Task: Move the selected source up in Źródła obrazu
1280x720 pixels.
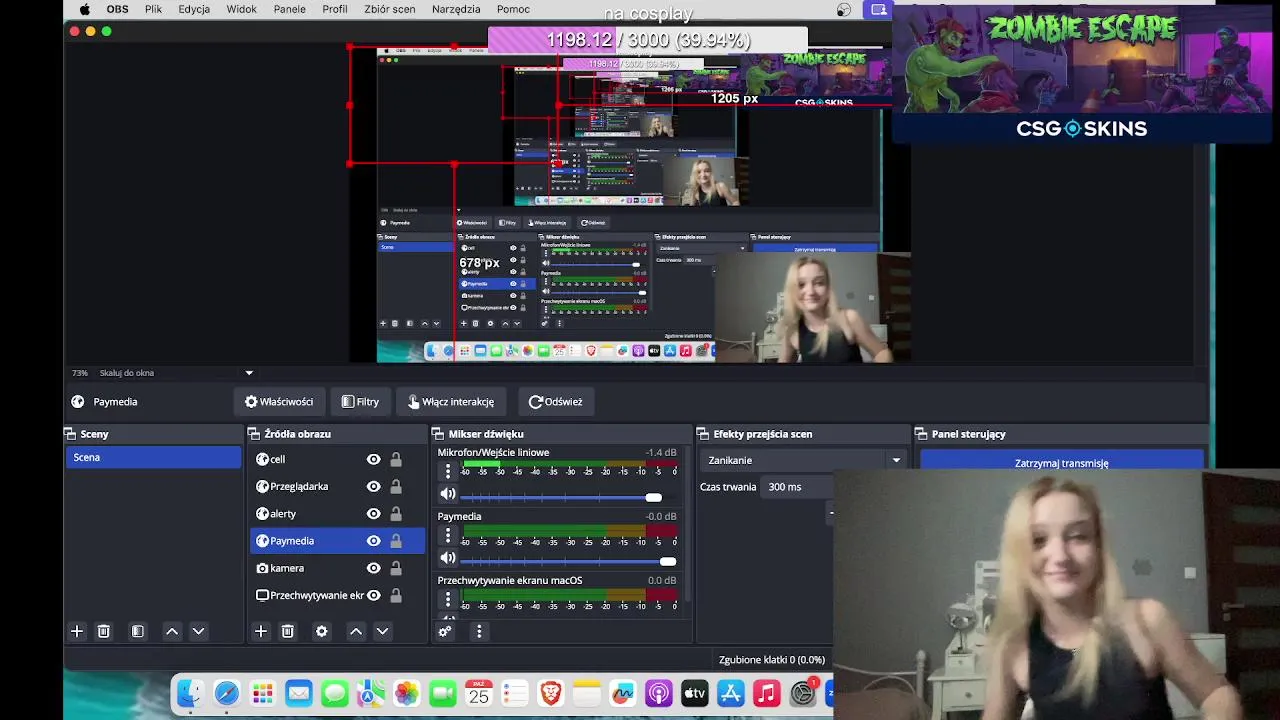Action: pyautogui.click(x=356, y=631)
